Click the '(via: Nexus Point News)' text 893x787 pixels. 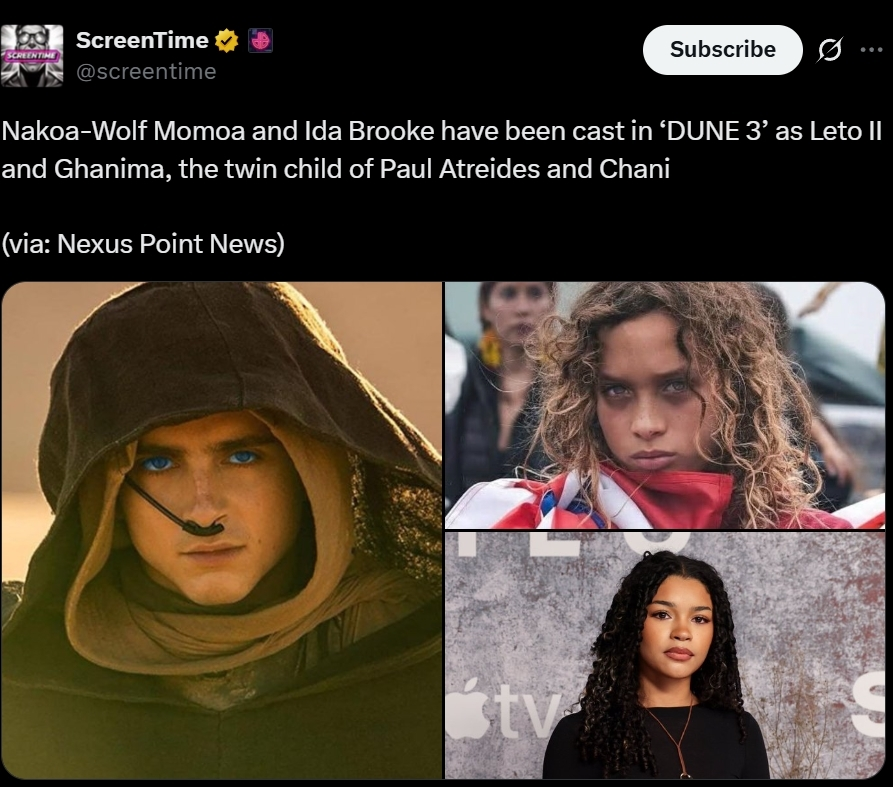(x=143, y=244)
